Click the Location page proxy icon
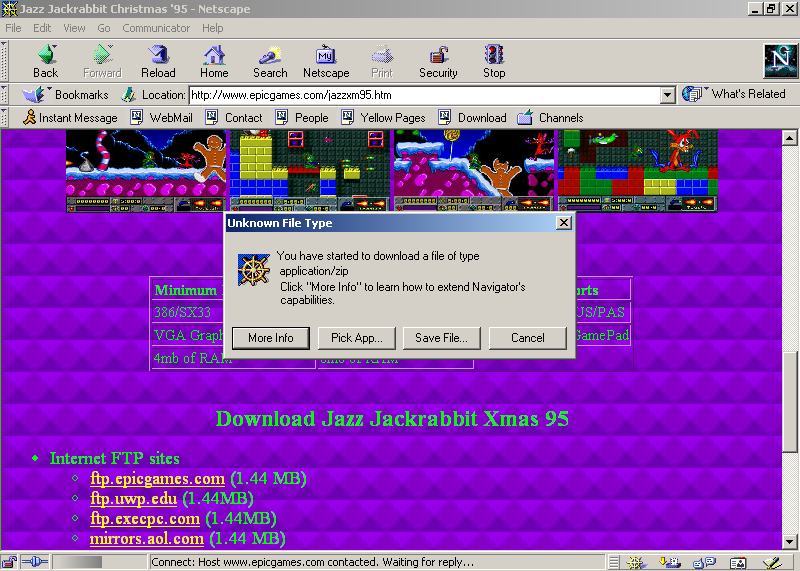 click(x=129, y=95)
